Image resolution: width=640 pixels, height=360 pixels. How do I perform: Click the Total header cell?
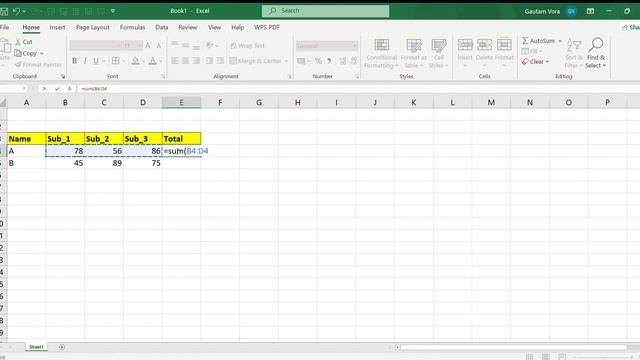click(181, 139)
